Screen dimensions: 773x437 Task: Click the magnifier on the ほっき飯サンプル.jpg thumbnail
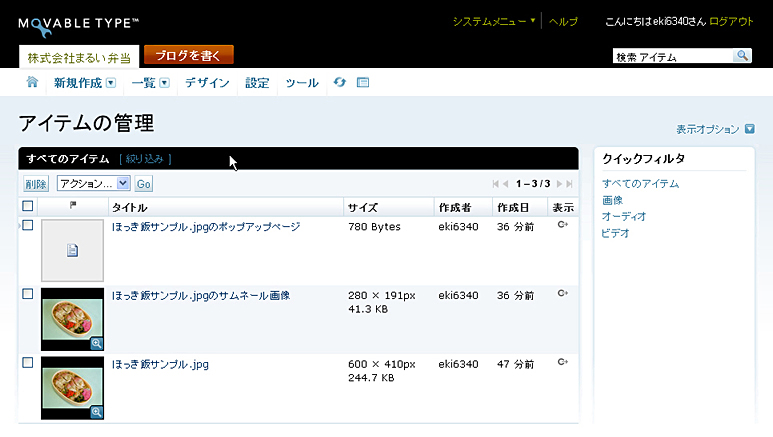tap(97, 412)
